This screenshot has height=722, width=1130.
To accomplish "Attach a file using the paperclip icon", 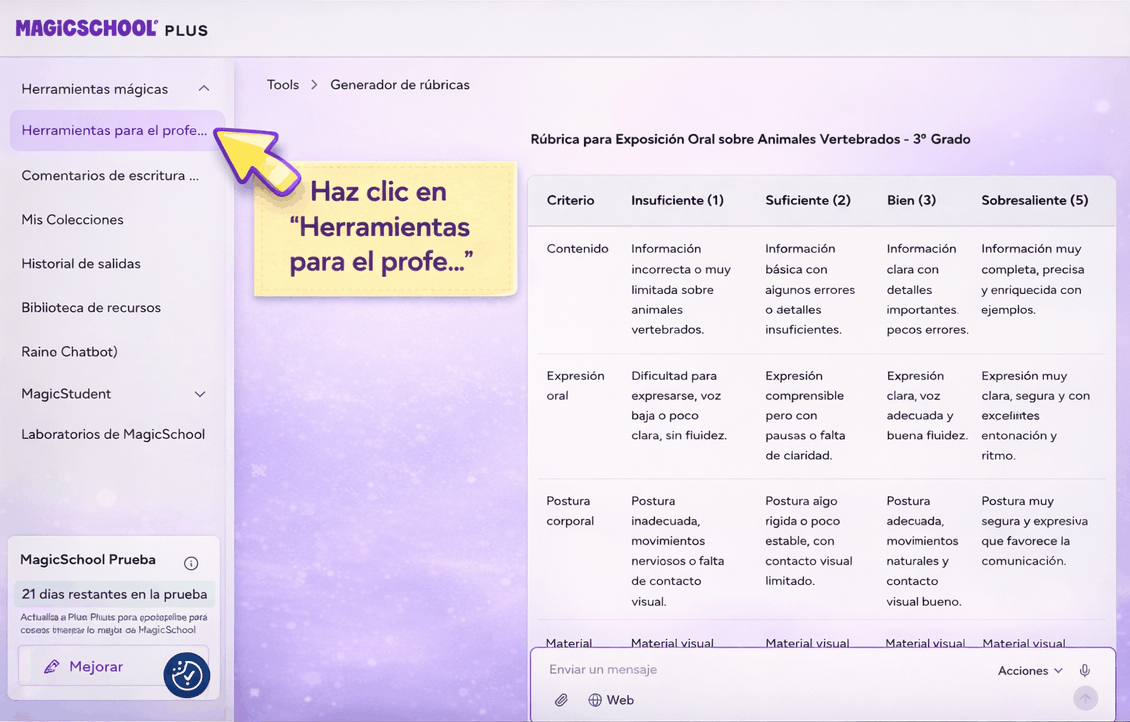I will click(561, 700).
